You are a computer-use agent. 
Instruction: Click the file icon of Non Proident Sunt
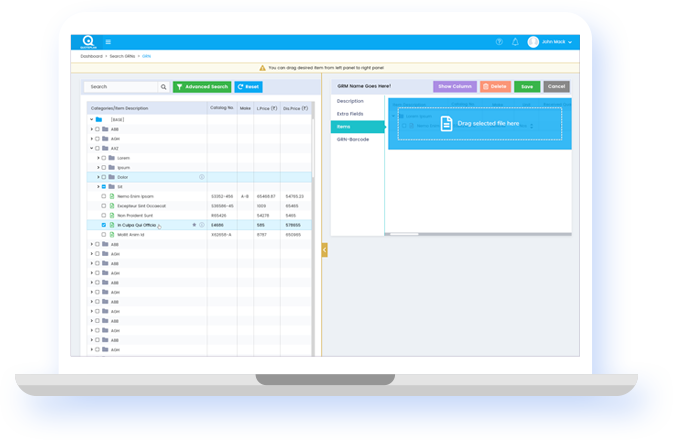(112, 215)
